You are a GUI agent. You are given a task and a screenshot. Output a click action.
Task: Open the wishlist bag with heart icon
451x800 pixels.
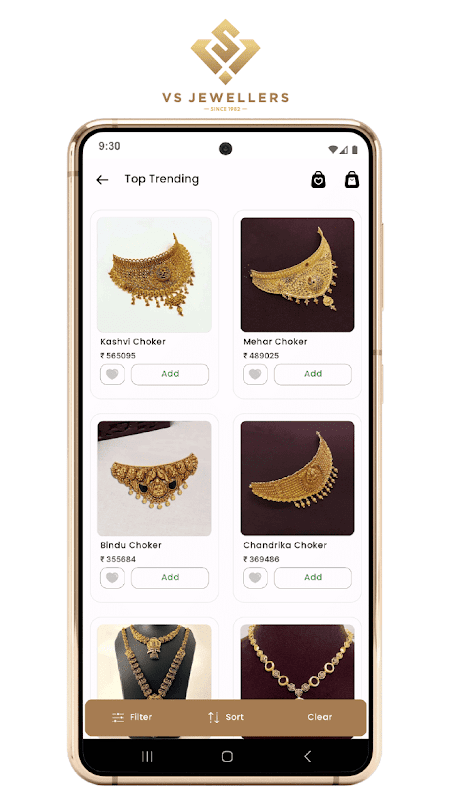tap(318, 180)
